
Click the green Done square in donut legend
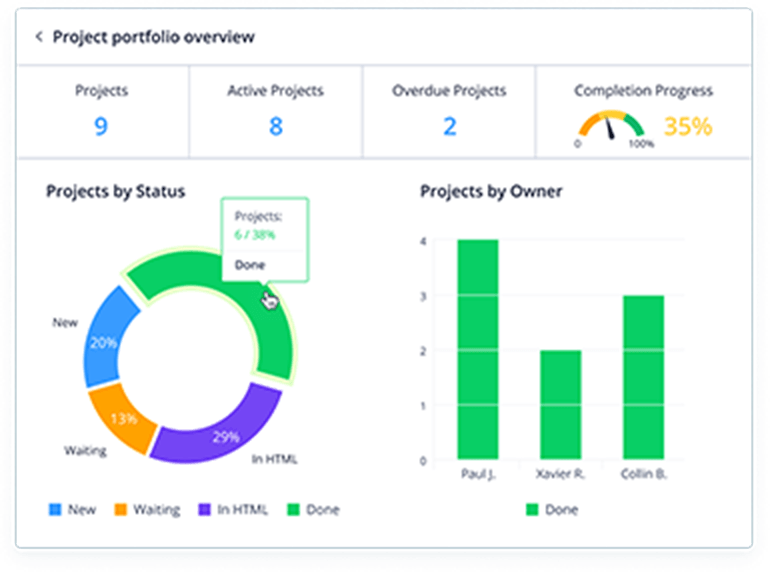tap(293, 510)
